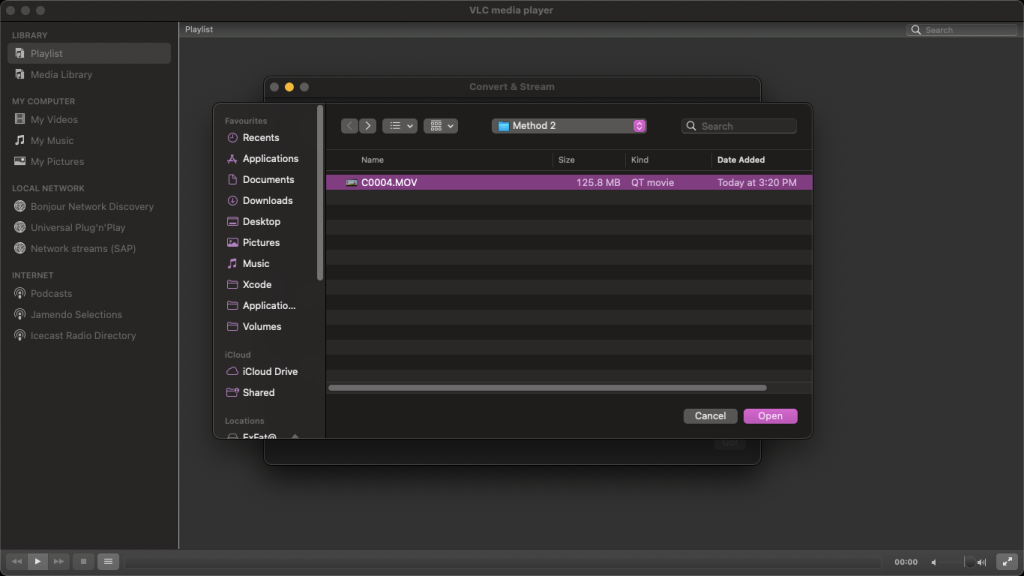Click the VLC stop button

coord(83,562)
